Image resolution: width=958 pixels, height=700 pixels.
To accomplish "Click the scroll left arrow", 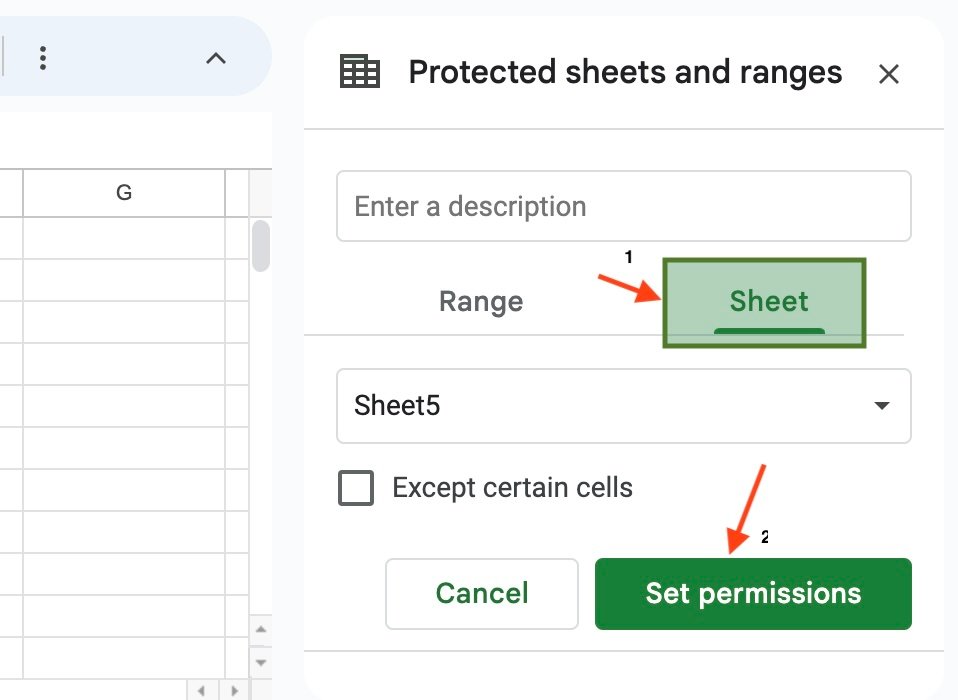I will 201,690.
